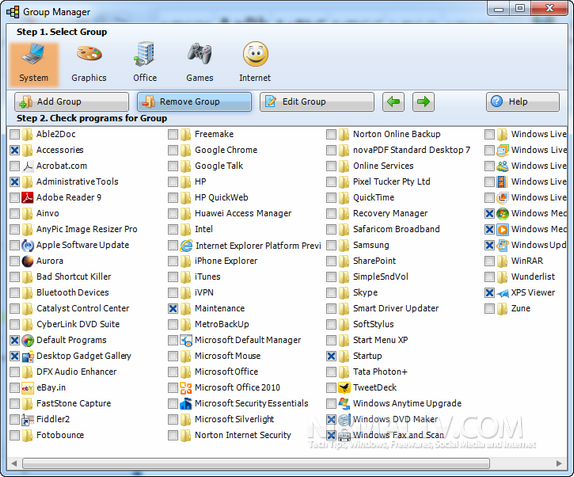Check the Google Chrome checkbox
574x477 pixels.
[173, 150]
